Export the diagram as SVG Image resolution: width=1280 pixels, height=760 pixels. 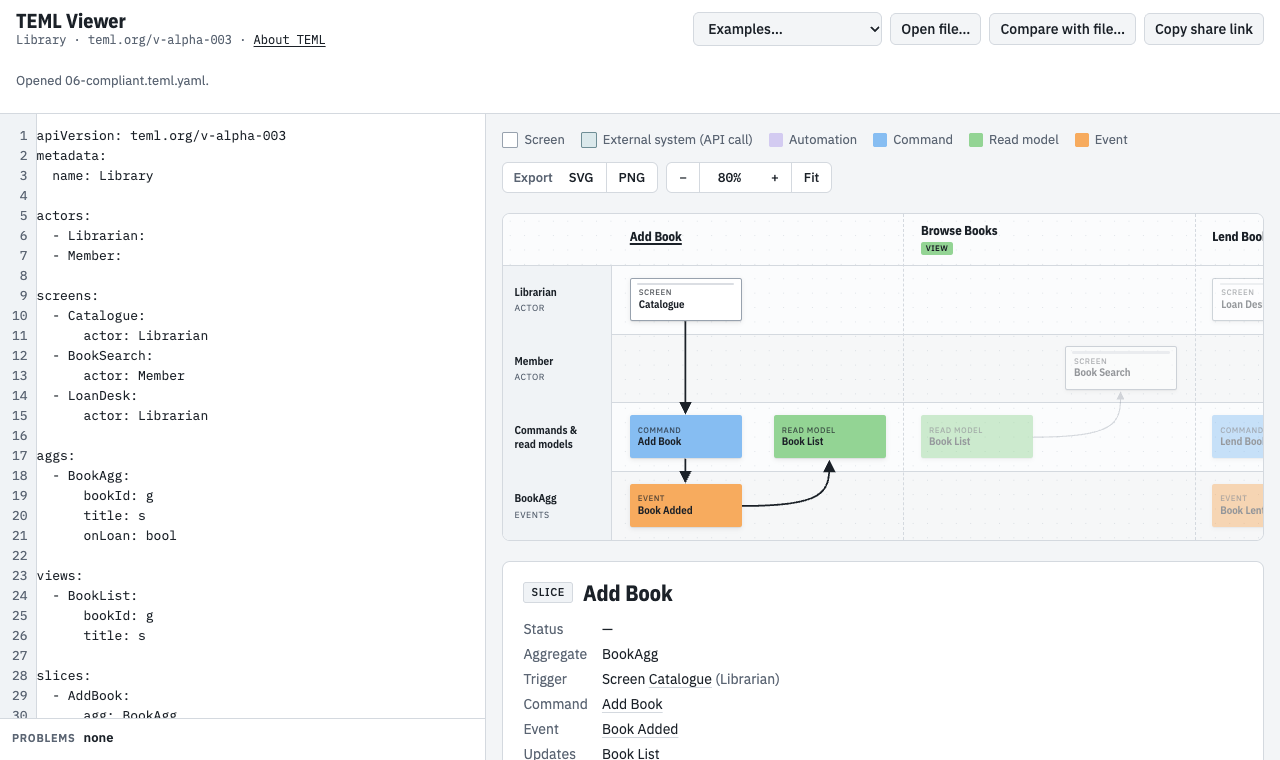581,178
